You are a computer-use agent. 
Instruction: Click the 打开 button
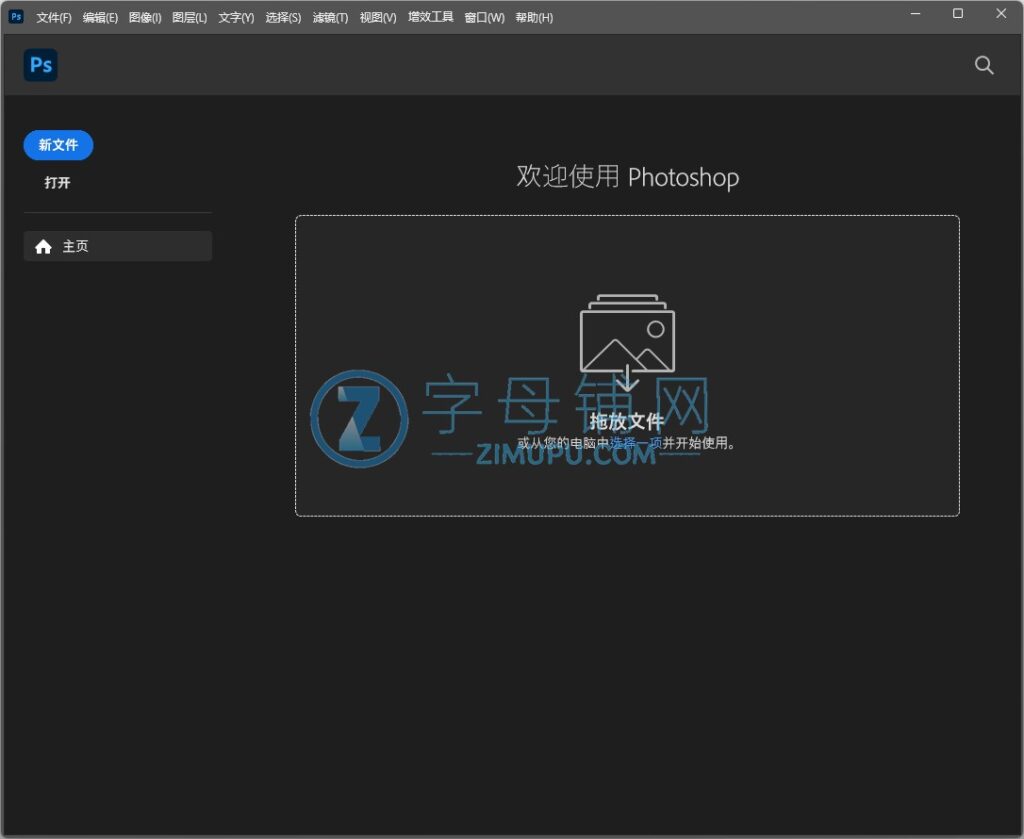pyautogui.click(x=57, y=183)
